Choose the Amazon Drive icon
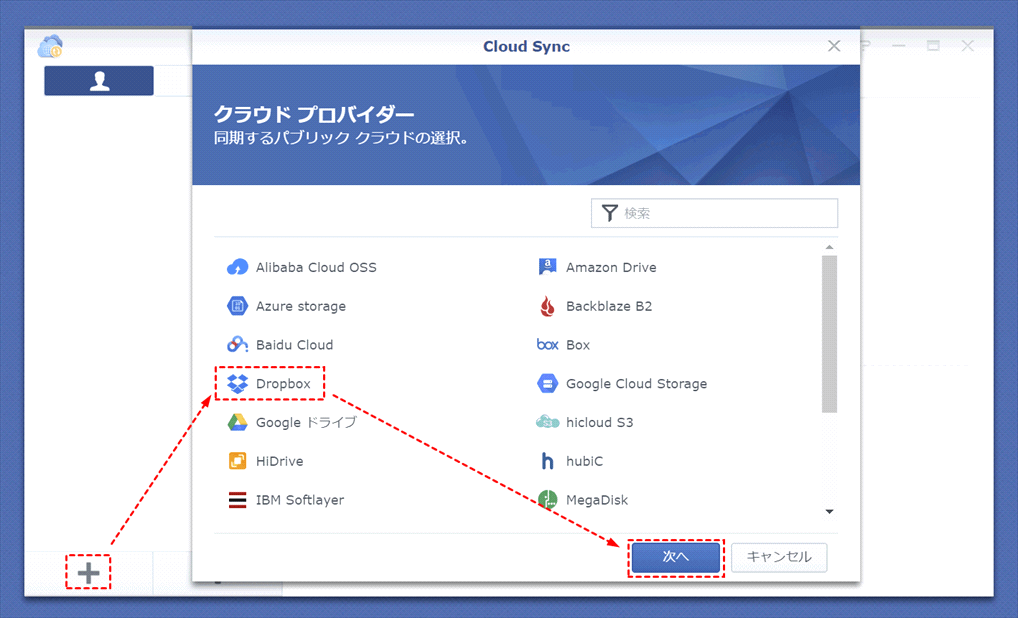 pos(547,267)
